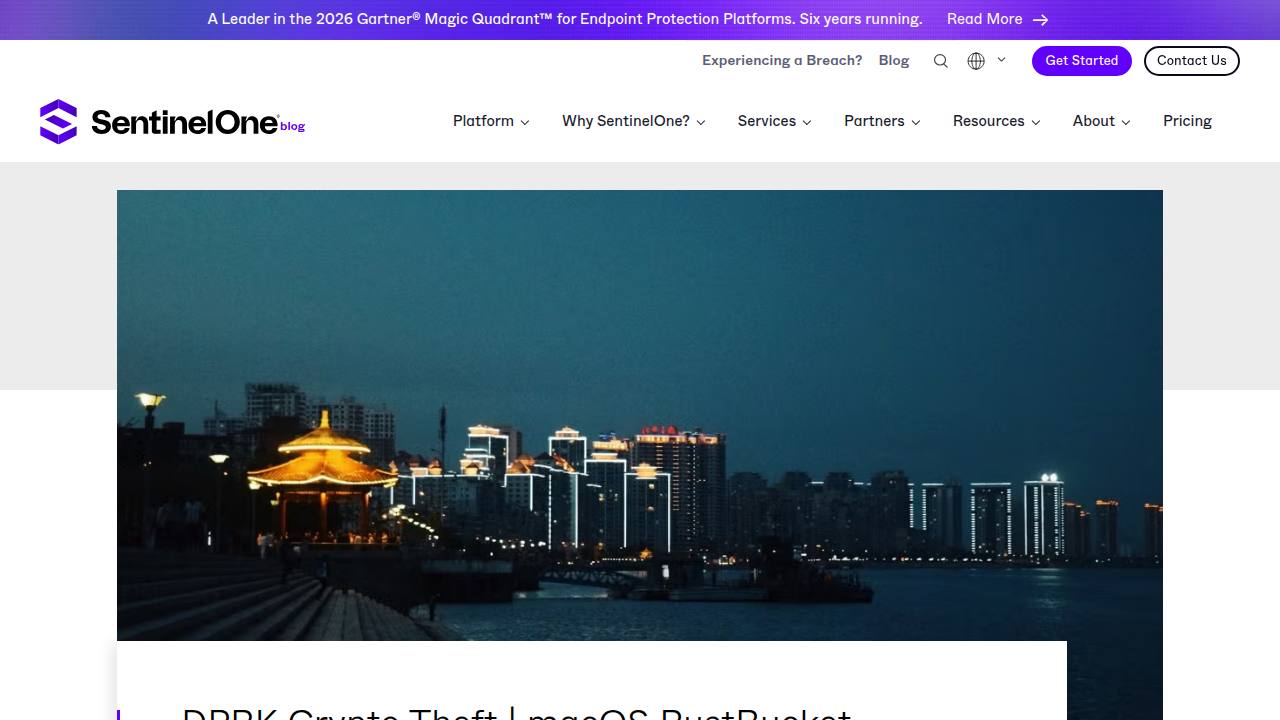Open the Experiencing a Breach? link
This screenshot has height=720, width=1280.
point(782,61)
